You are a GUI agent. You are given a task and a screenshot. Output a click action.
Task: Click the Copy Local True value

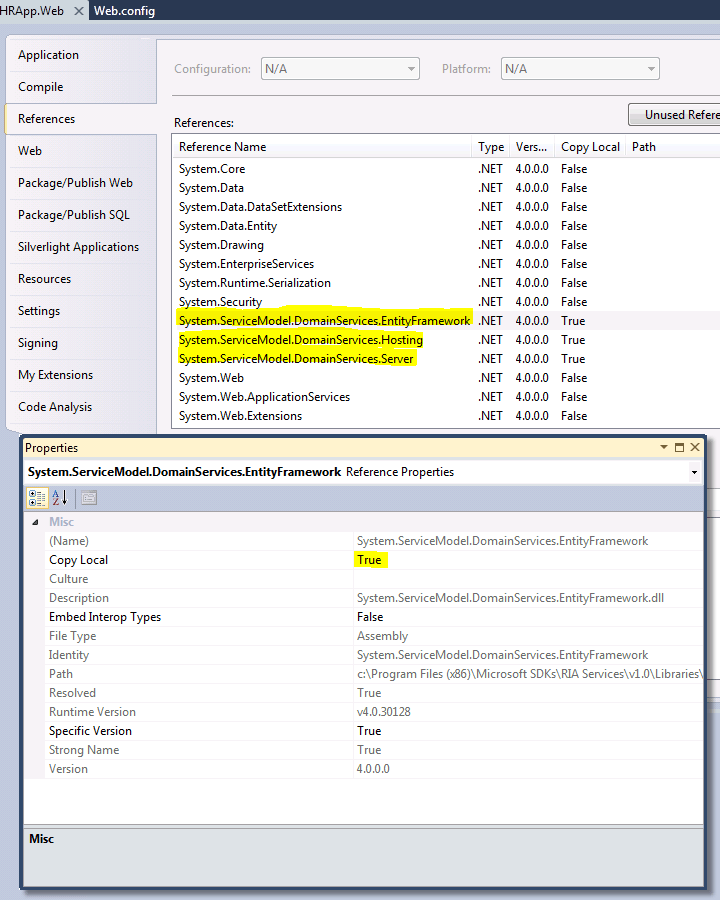pos(369,560)
